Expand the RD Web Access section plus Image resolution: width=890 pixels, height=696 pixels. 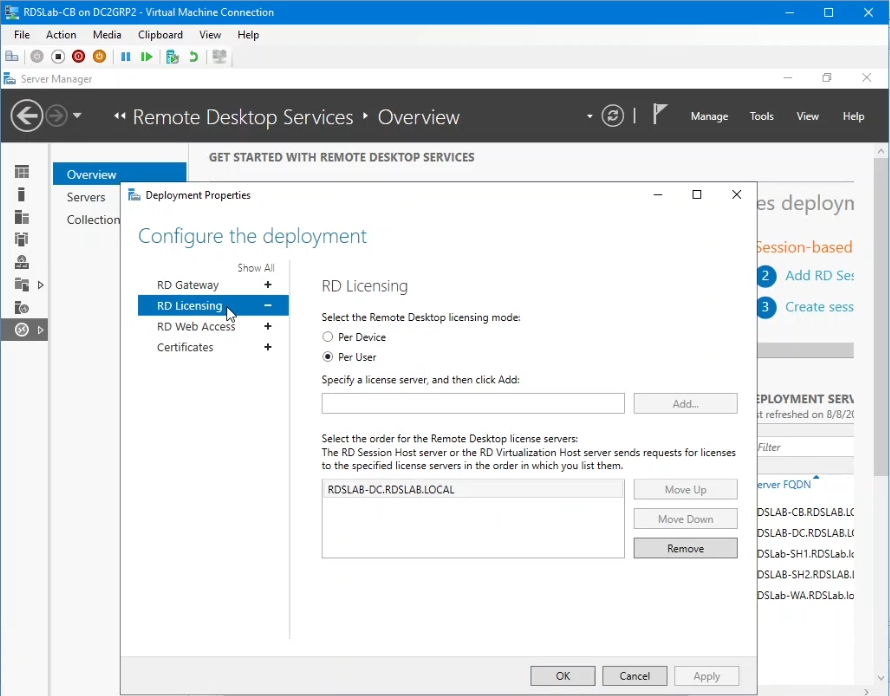tap(268, 326)
